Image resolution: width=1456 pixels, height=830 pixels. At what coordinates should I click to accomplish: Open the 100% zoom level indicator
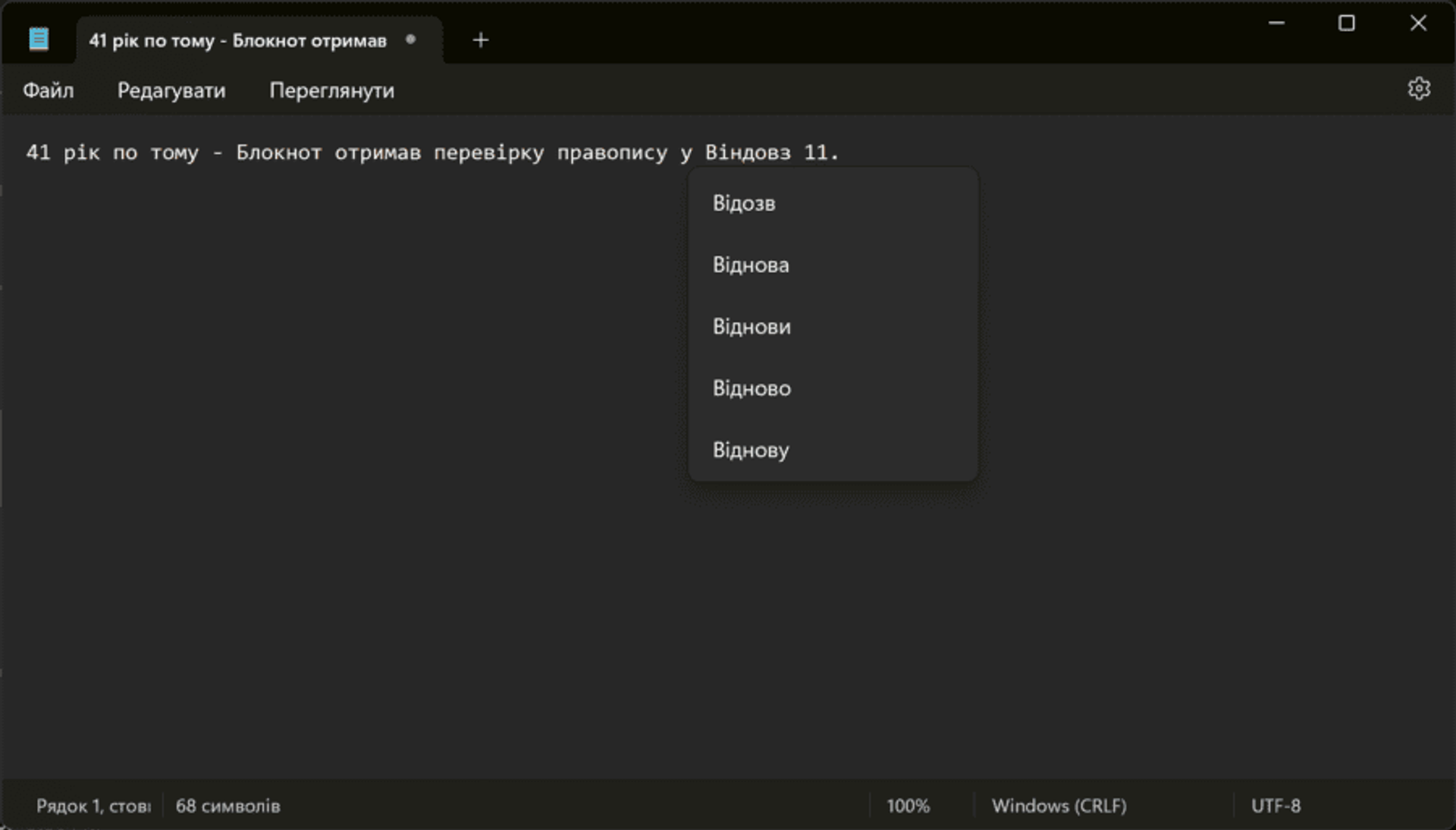tap(908, 806)
